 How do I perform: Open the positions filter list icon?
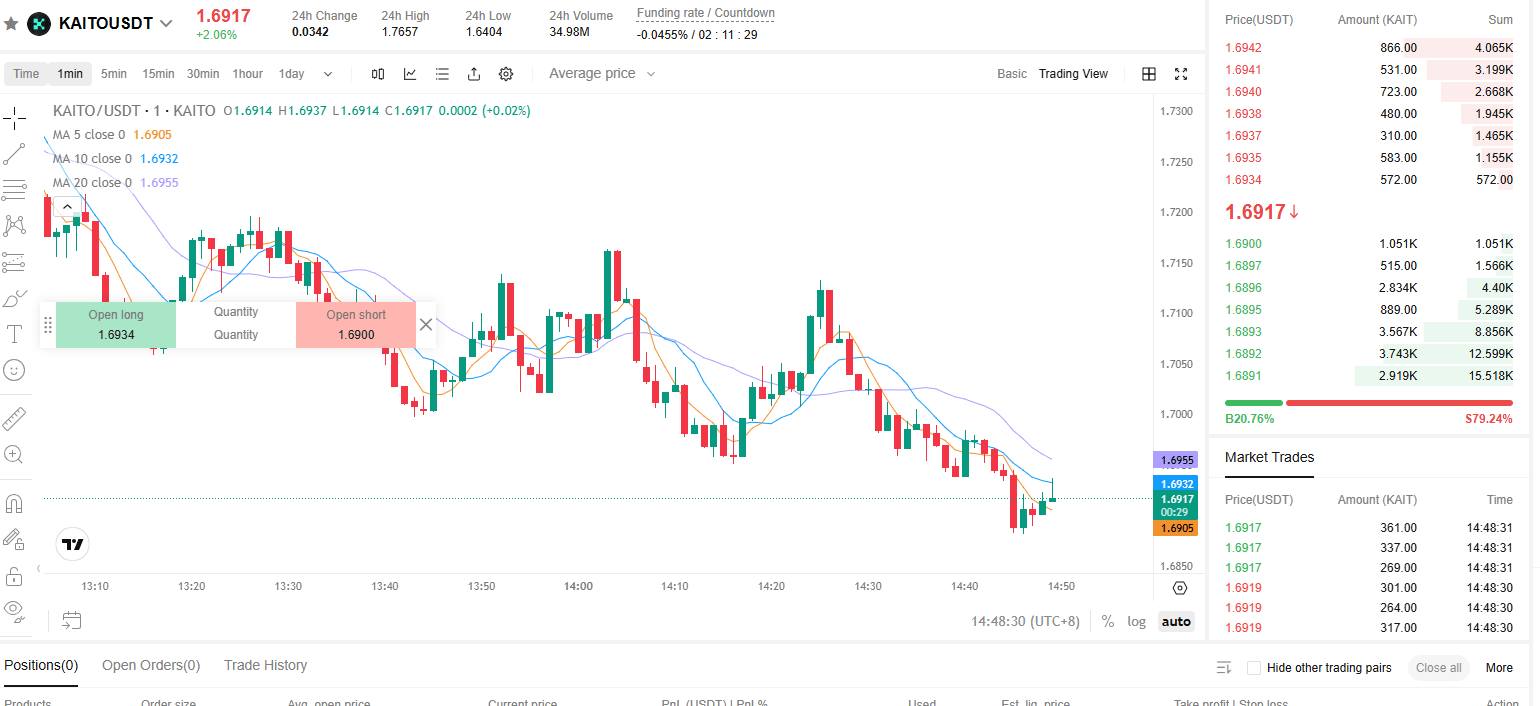pos(1223,668)
